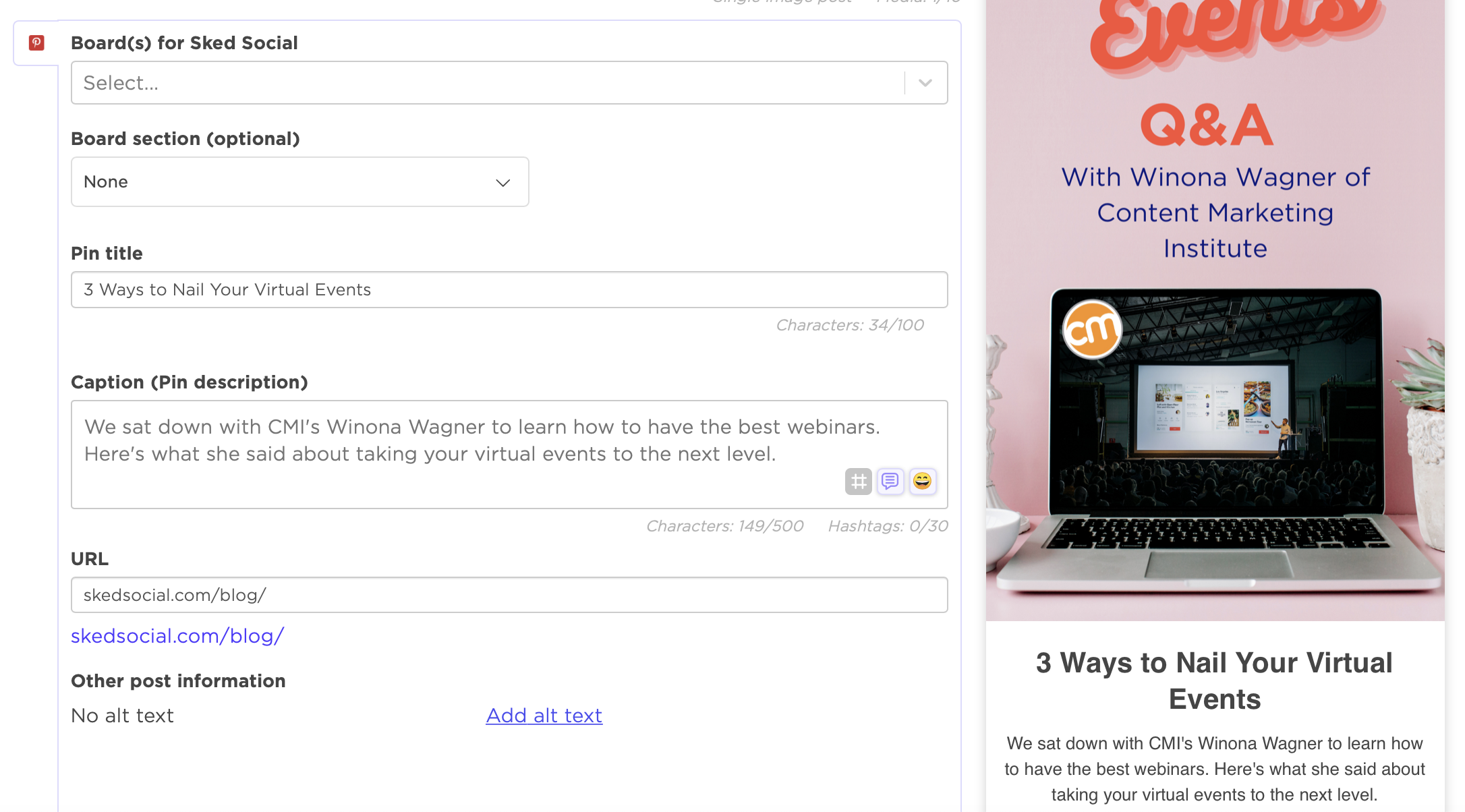1465x812 pixels.
Task: Click the 'Other post information' heading
Action: 178,681
